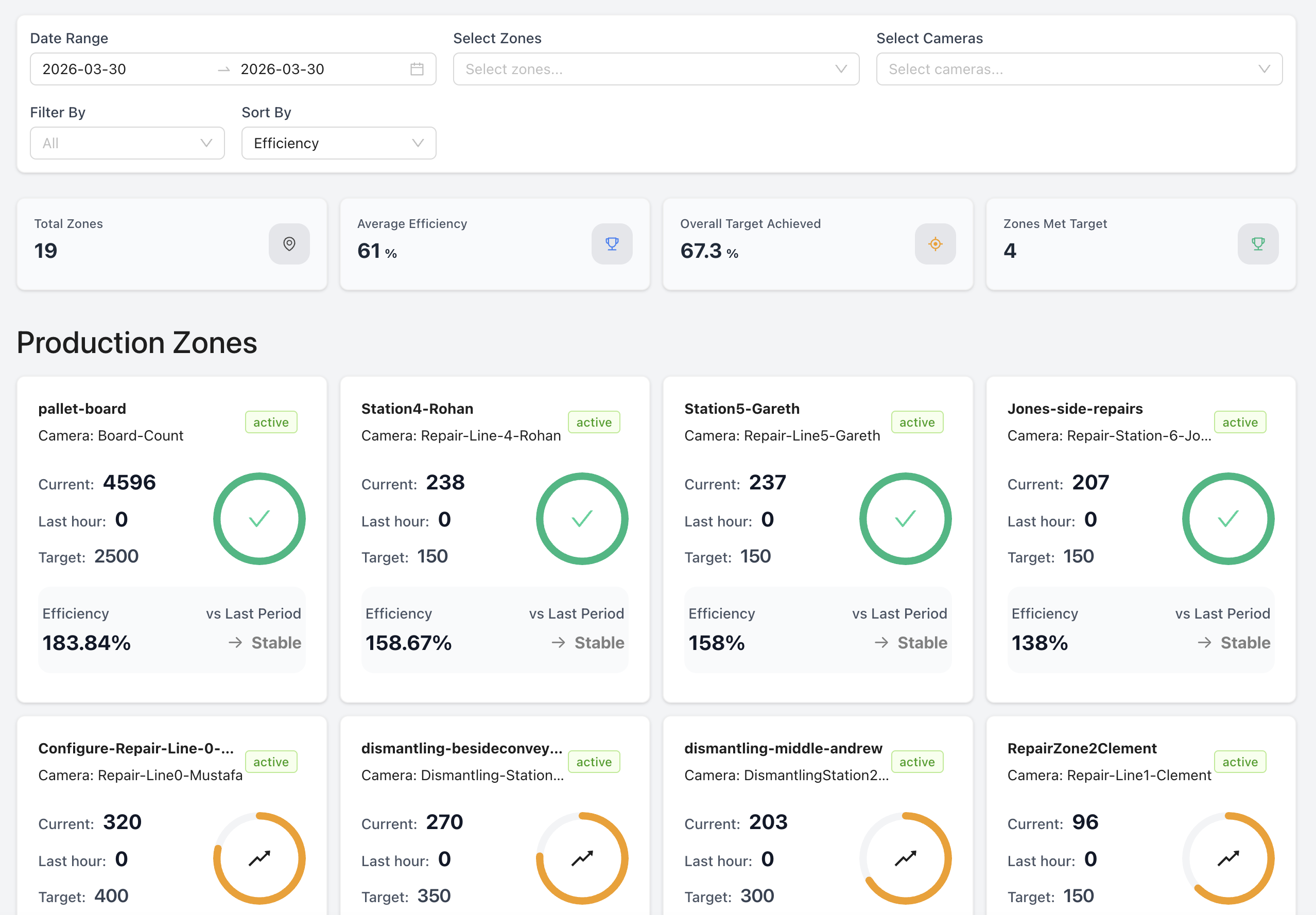
Task: Click the active badge on Station4-Rohan
Action: [593, 423]
